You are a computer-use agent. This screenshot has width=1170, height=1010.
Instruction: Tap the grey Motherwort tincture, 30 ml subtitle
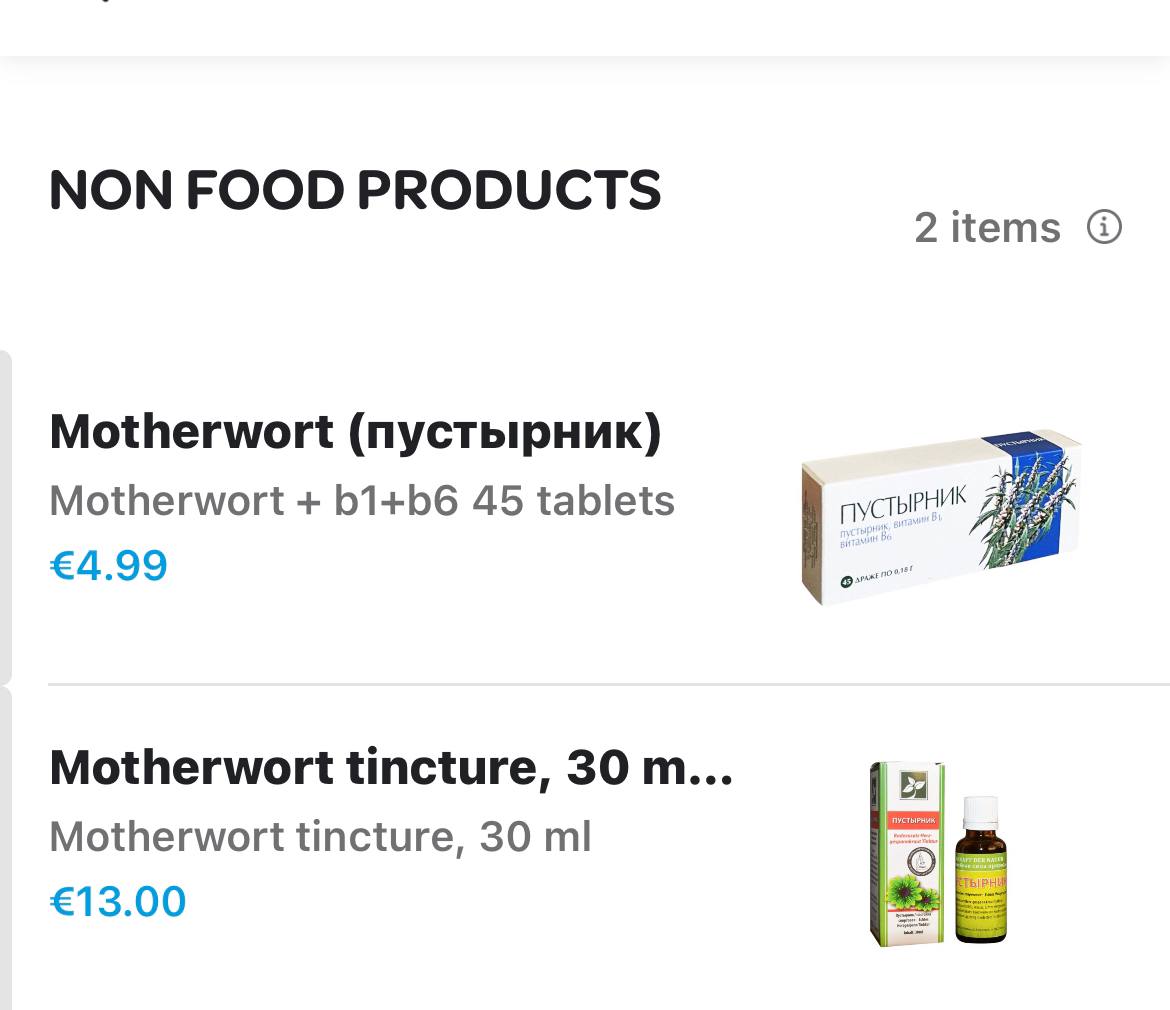[x=320, y=837]
